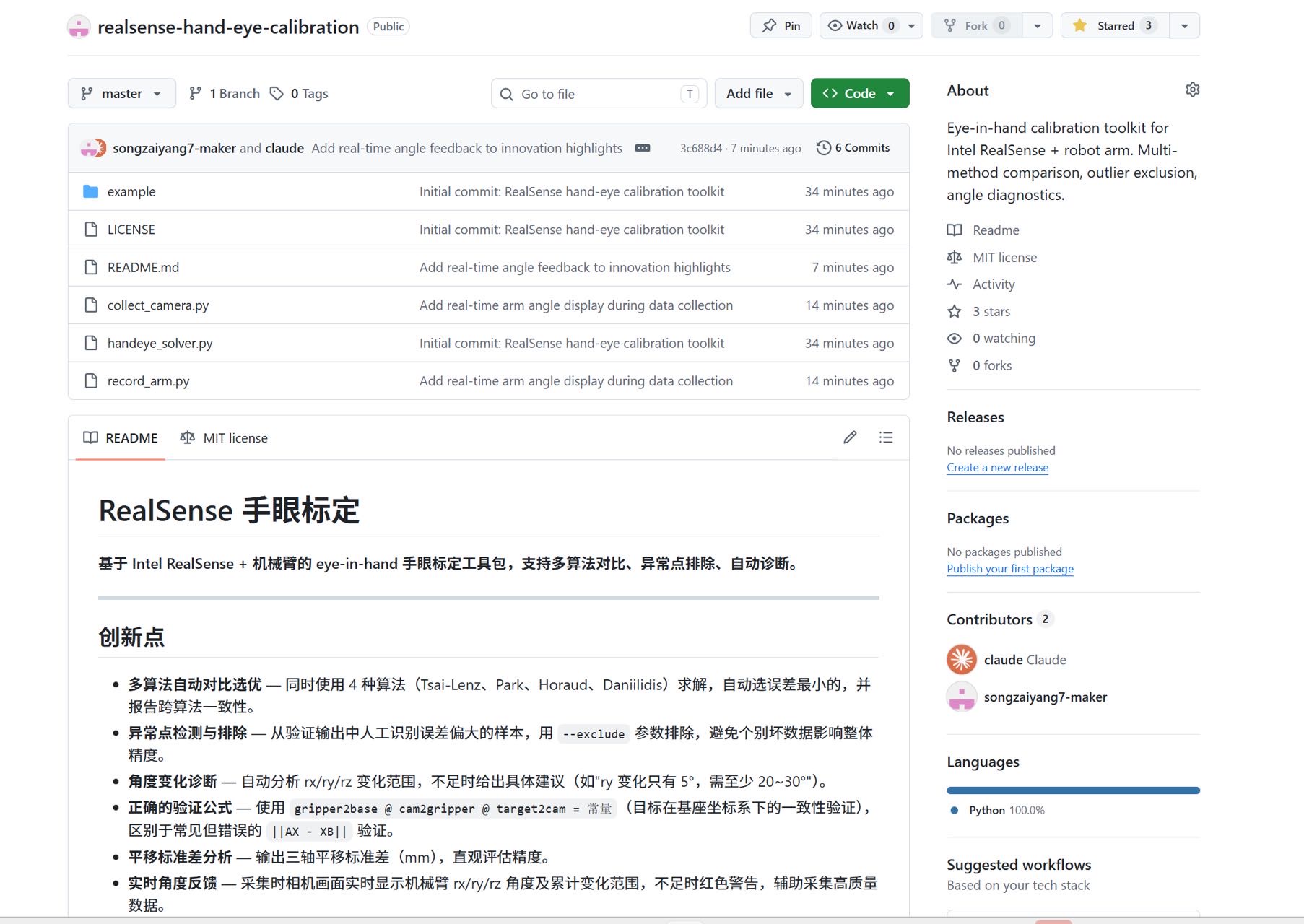Open the Add file dropdown

(759, 93)
